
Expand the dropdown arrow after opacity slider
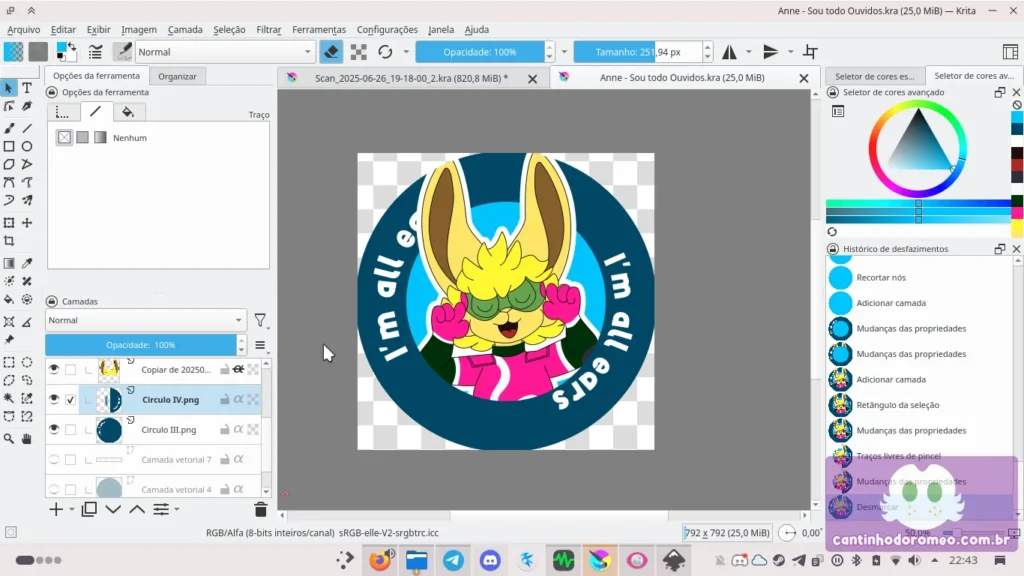[564, 52]
